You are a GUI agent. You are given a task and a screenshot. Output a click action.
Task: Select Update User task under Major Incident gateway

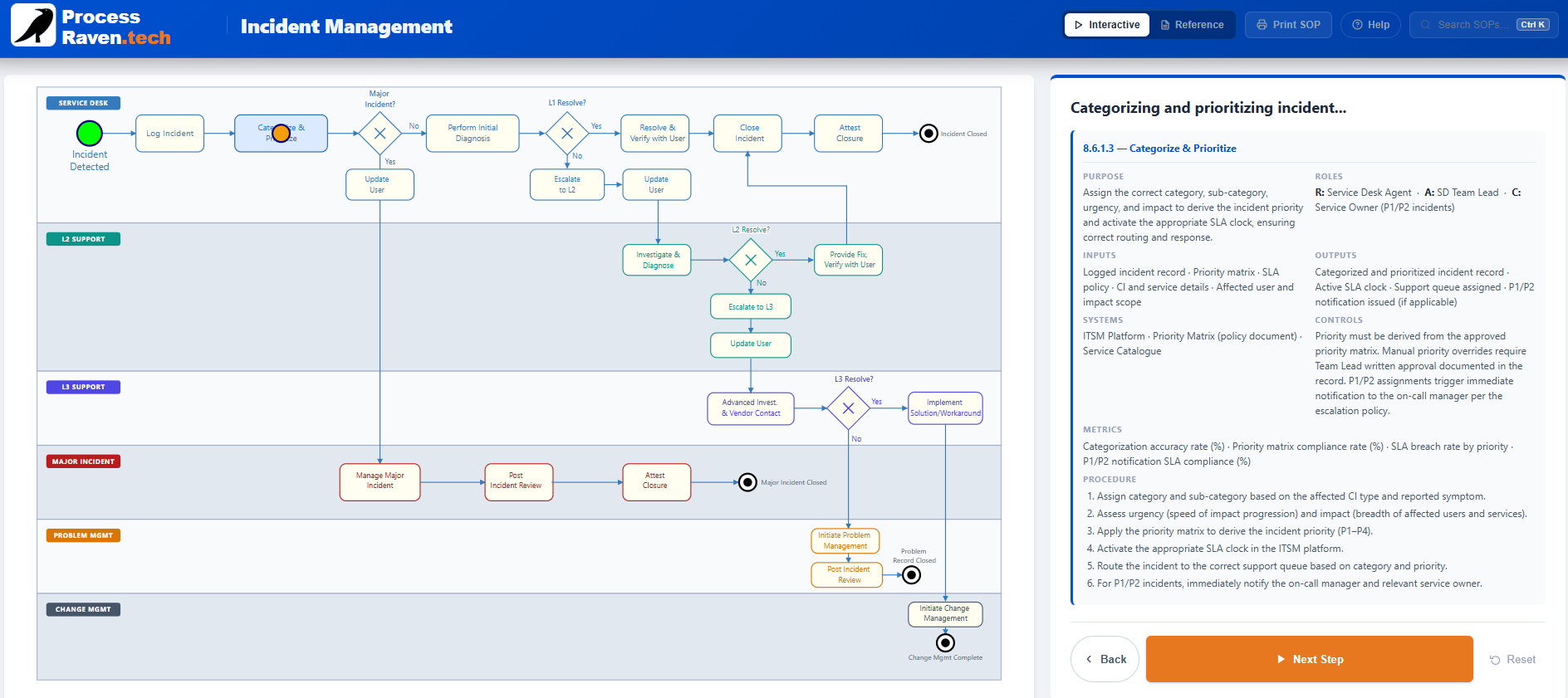(x=380, y=184)
